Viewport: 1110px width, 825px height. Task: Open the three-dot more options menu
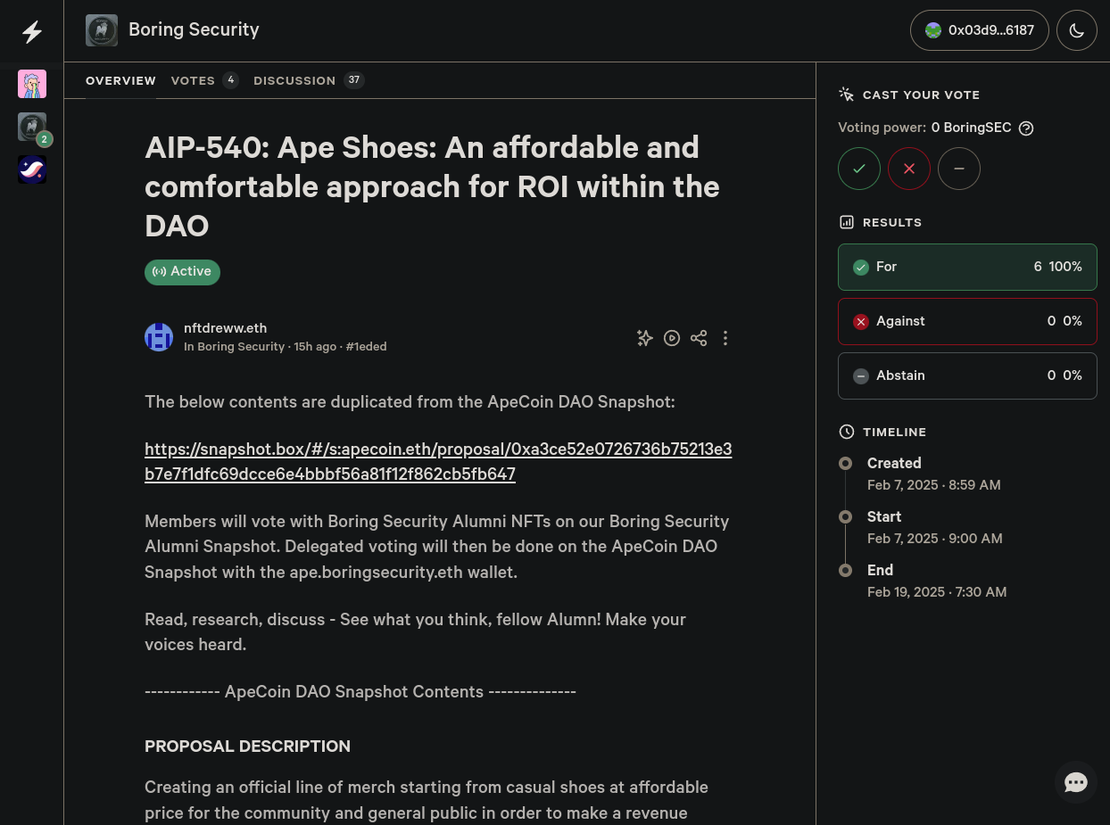click(725, 338)
